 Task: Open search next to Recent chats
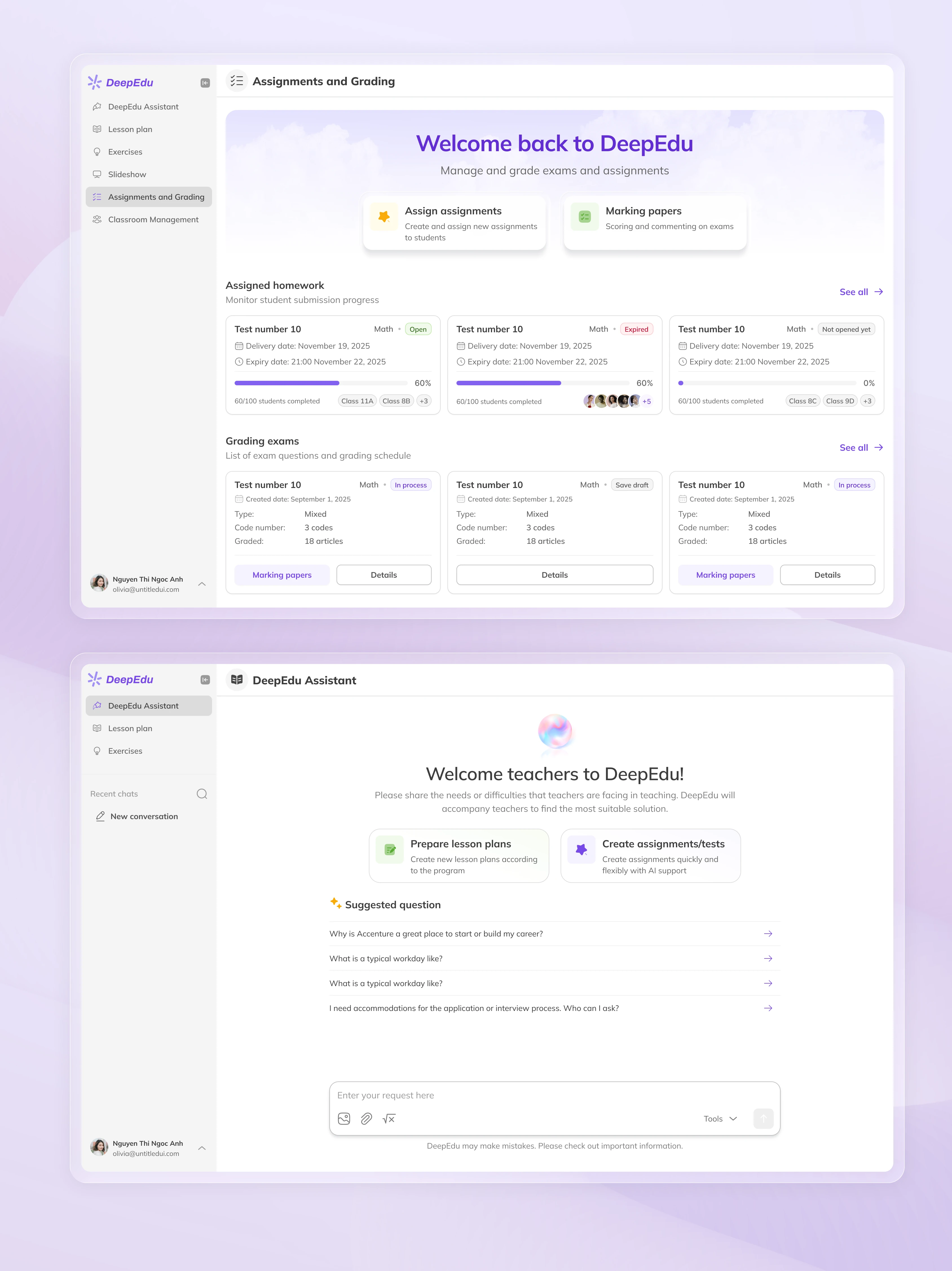[x=202, y=793]
